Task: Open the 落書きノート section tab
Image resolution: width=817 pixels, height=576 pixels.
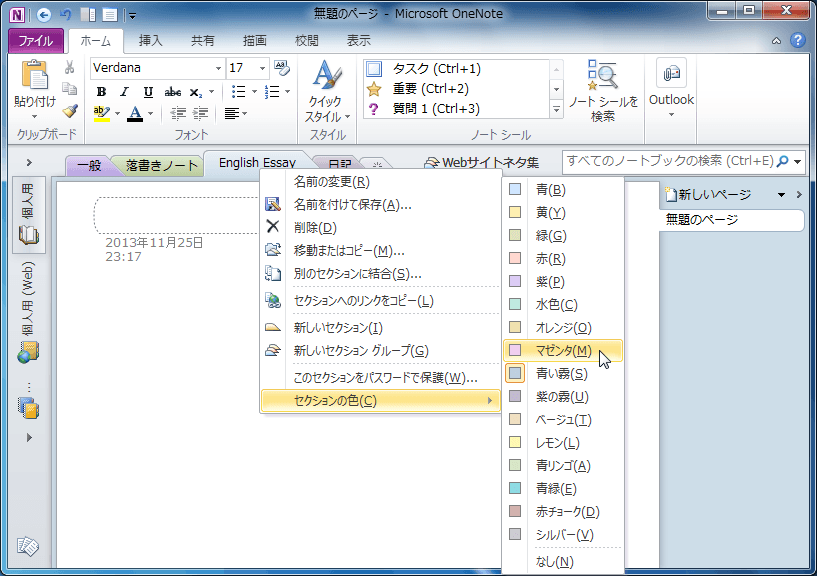Action: coord(162,166)
